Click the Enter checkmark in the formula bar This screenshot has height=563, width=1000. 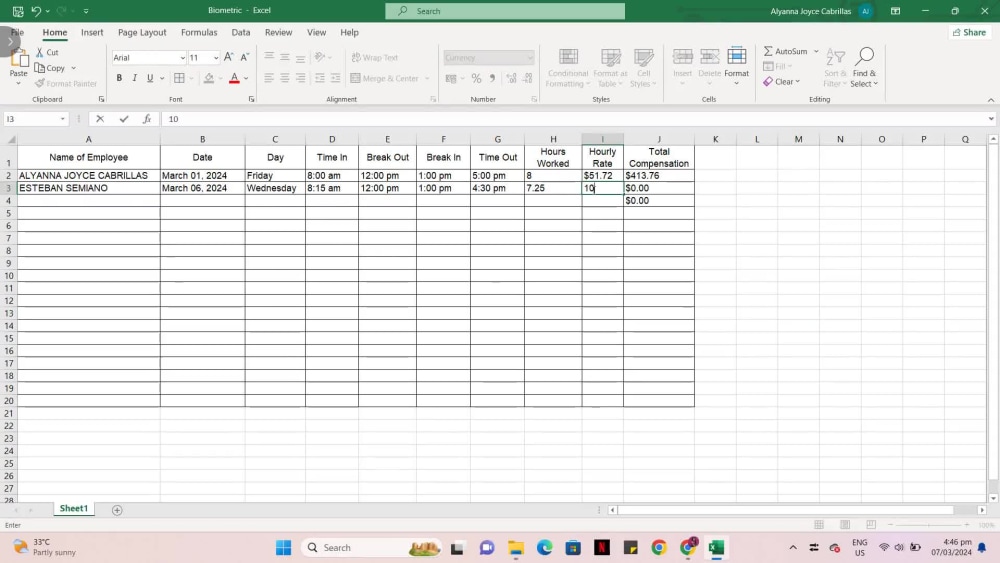click(124, 119)
